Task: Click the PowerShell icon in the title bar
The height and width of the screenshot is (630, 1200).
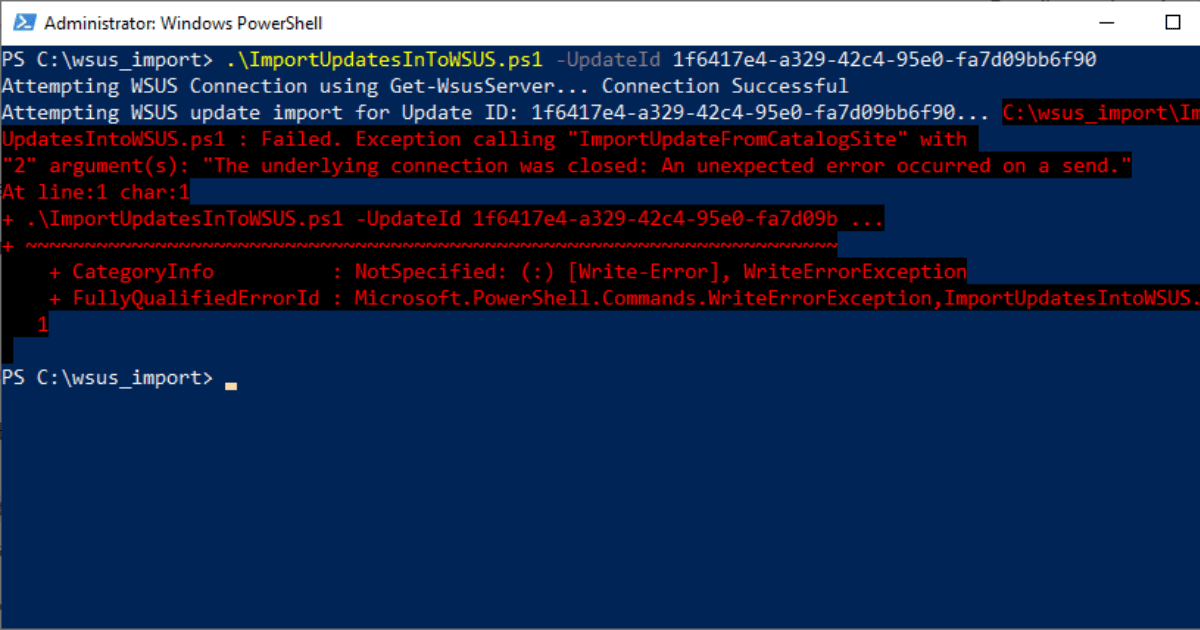Action: click(x=23, y=22)
